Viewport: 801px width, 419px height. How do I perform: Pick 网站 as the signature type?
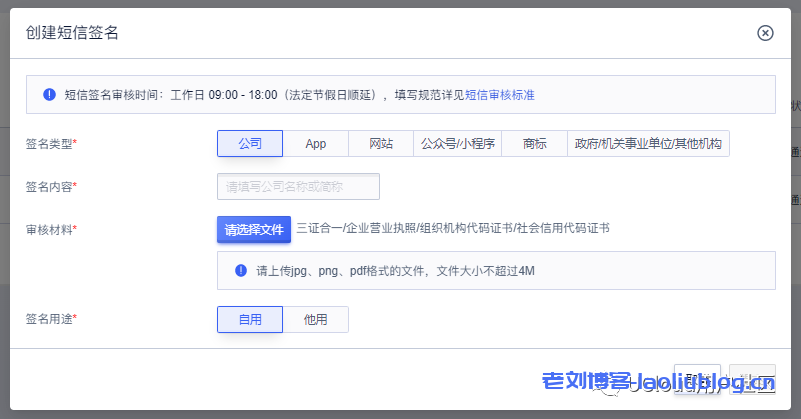pos(380,143)
